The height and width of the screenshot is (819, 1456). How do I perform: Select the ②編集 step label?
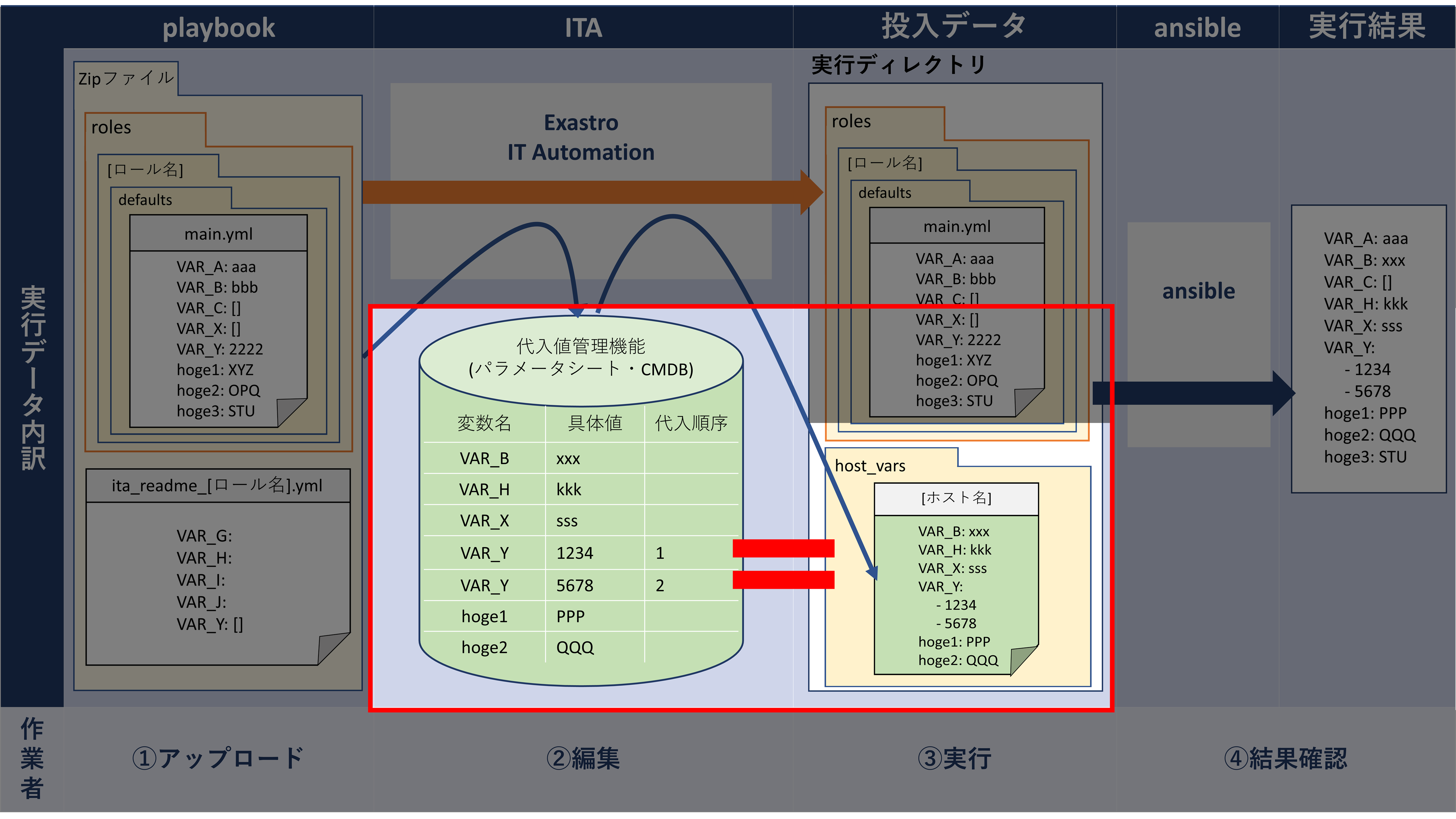click(583, 758)
